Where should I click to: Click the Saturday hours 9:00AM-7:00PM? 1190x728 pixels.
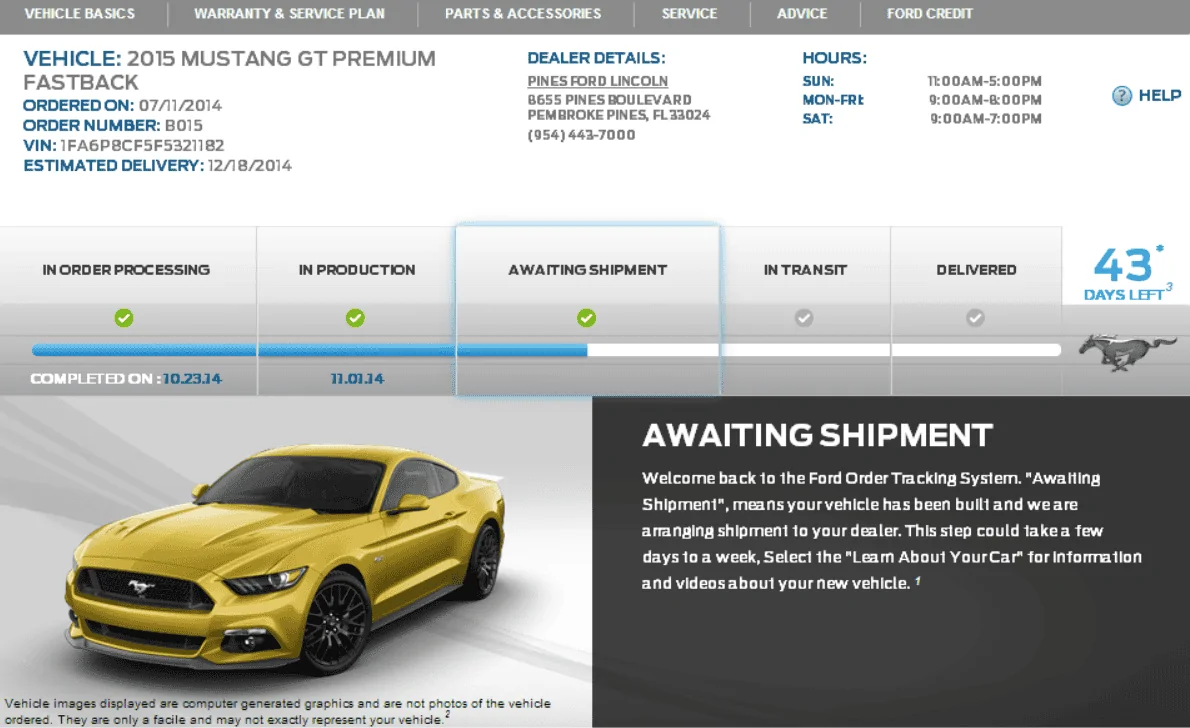(x=986, y=118)
